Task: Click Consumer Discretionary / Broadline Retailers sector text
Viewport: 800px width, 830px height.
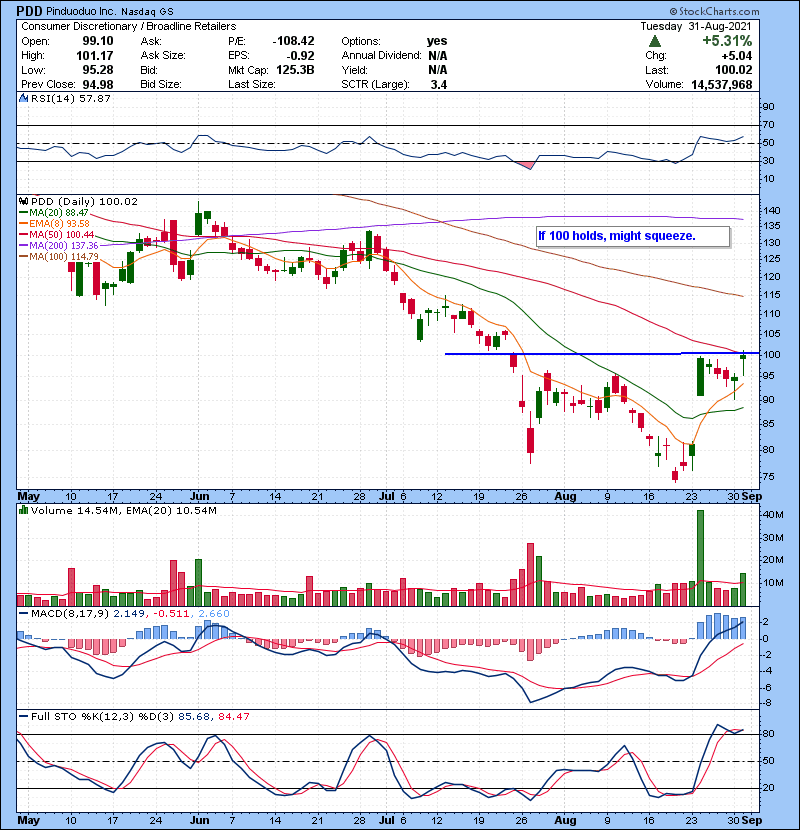Action: tap(129, 26)
